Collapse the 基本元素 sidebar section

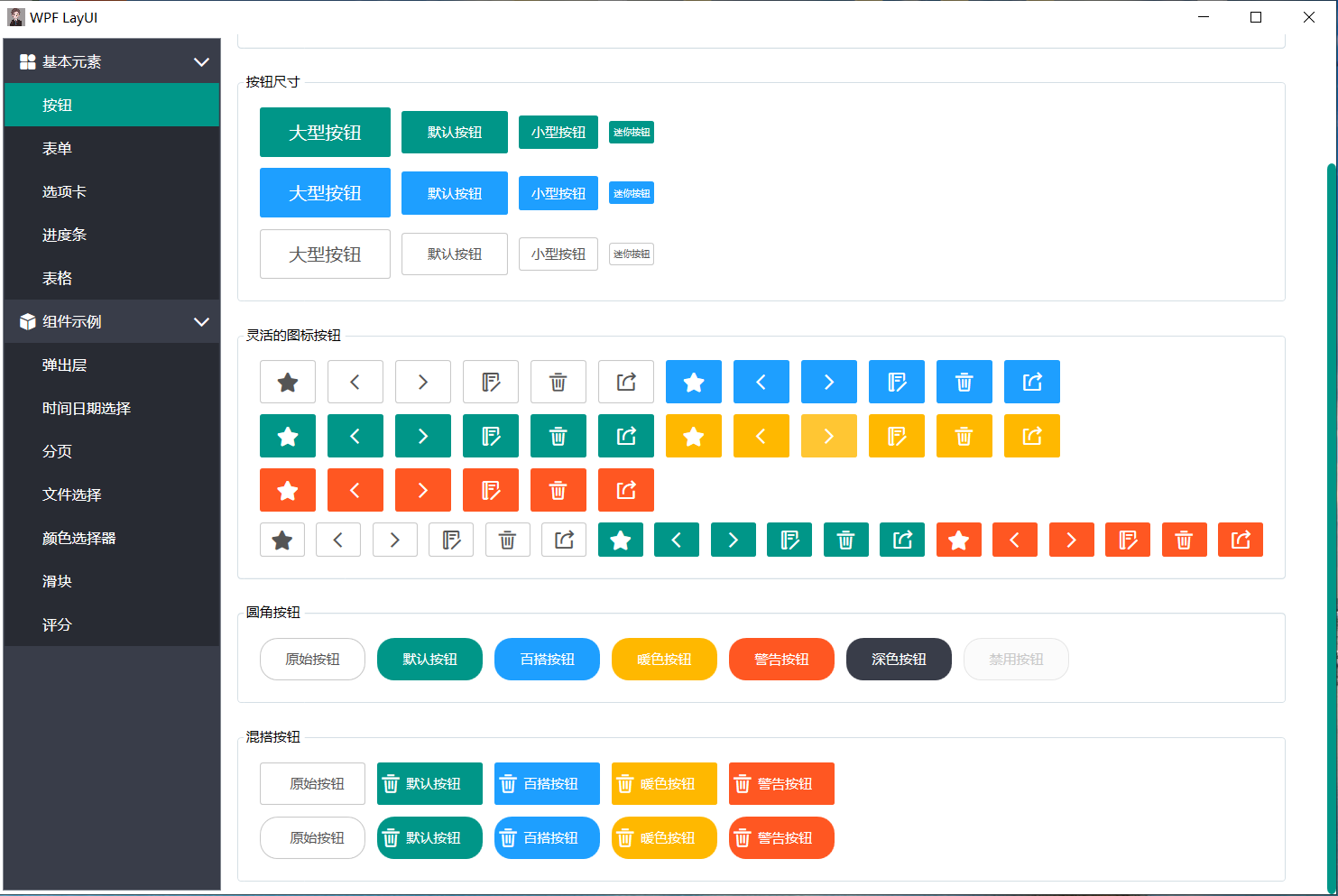click(x=201, y=62)
